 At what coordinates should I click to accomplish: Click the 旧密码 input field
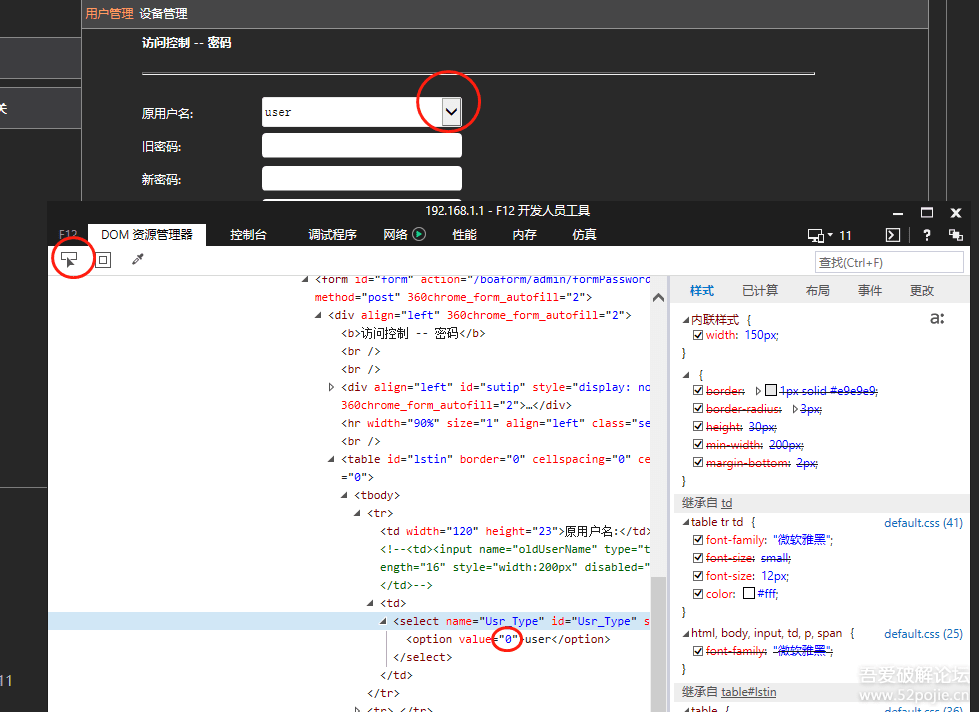[362, 146]
